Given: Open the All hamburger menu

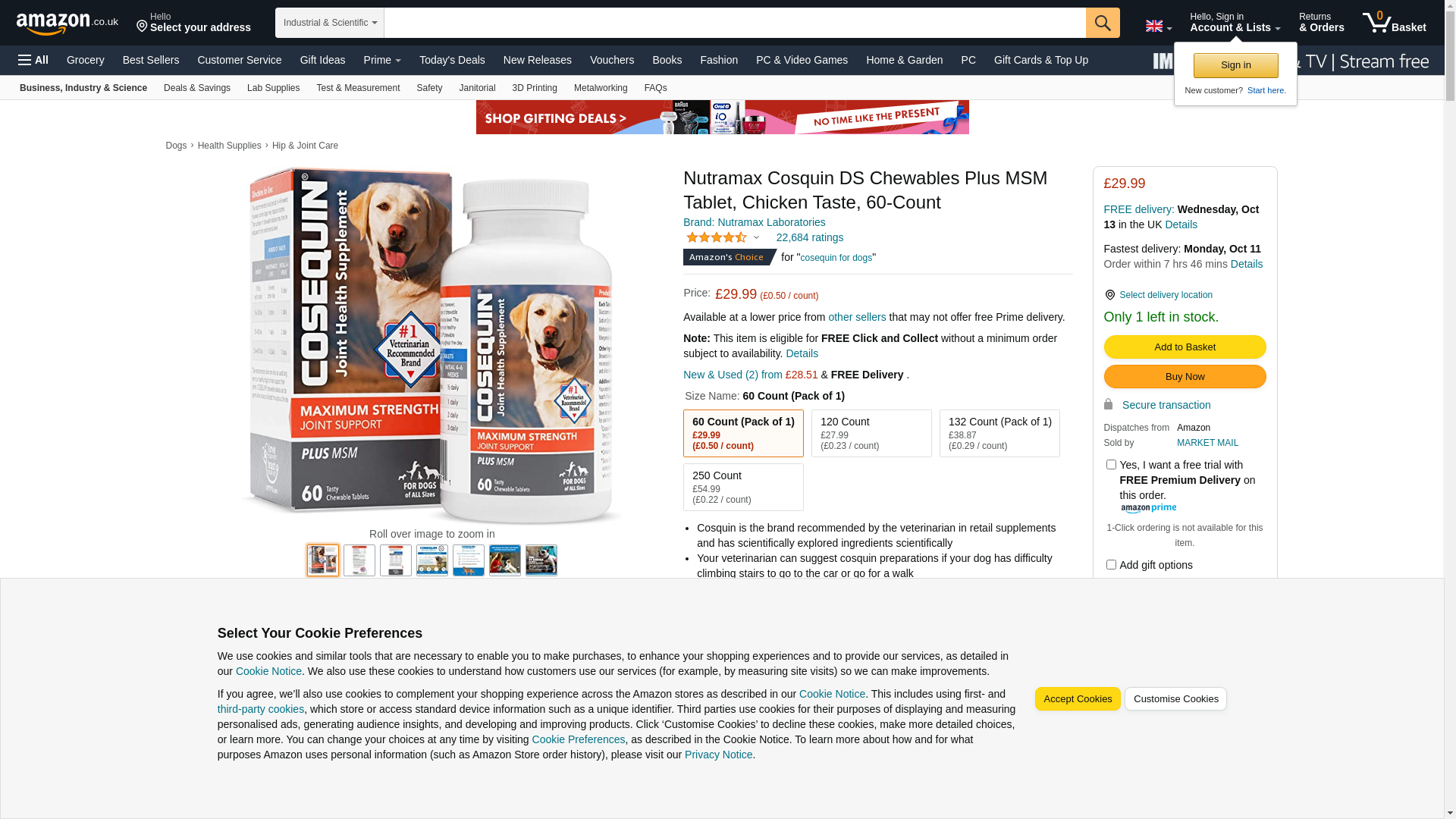Looking at the screenshot, I should pyautogui.click(x=33, y=60).
